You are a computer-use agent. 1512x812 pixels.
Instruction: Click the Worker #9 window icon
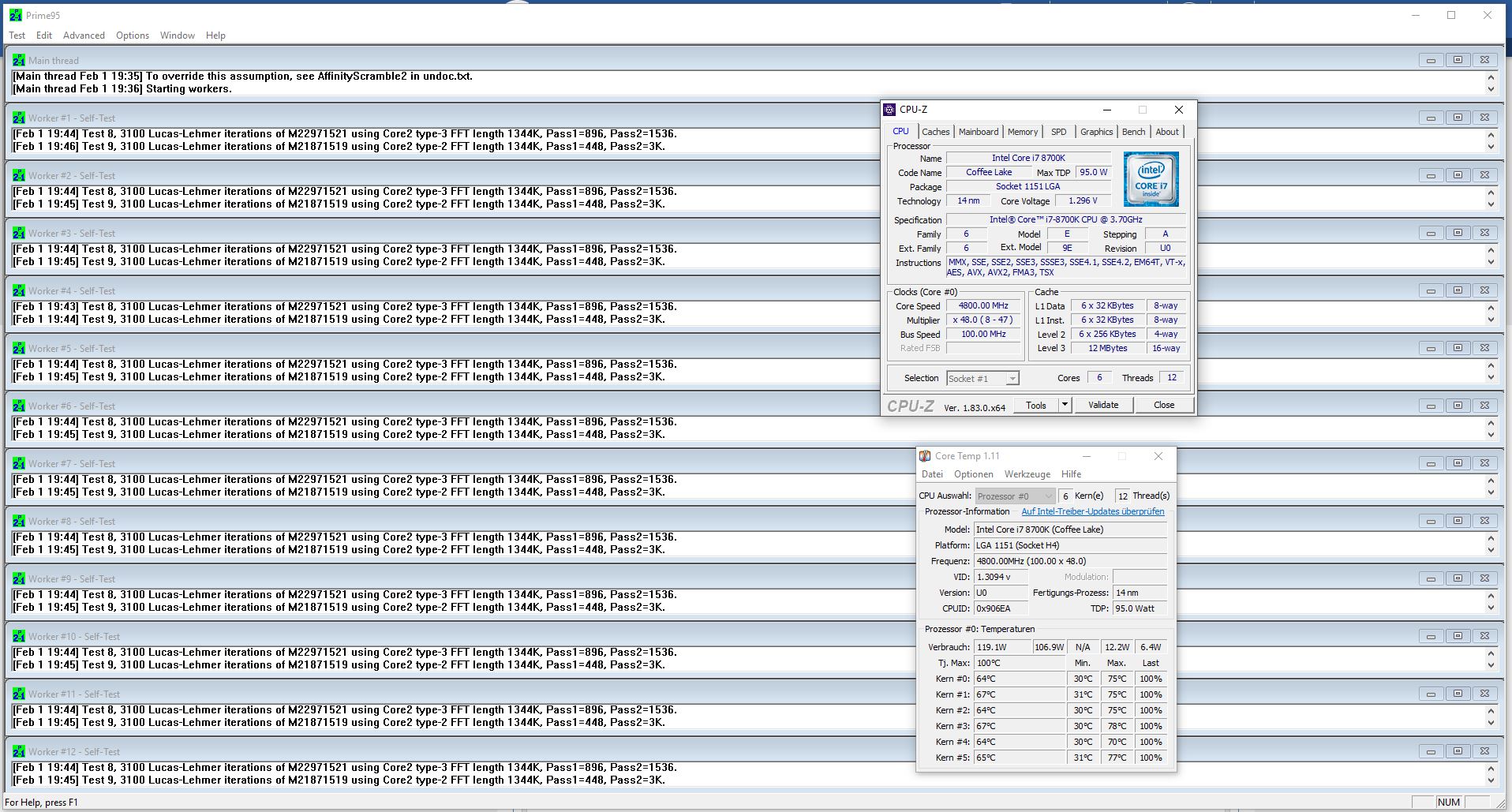pos(19,578)
